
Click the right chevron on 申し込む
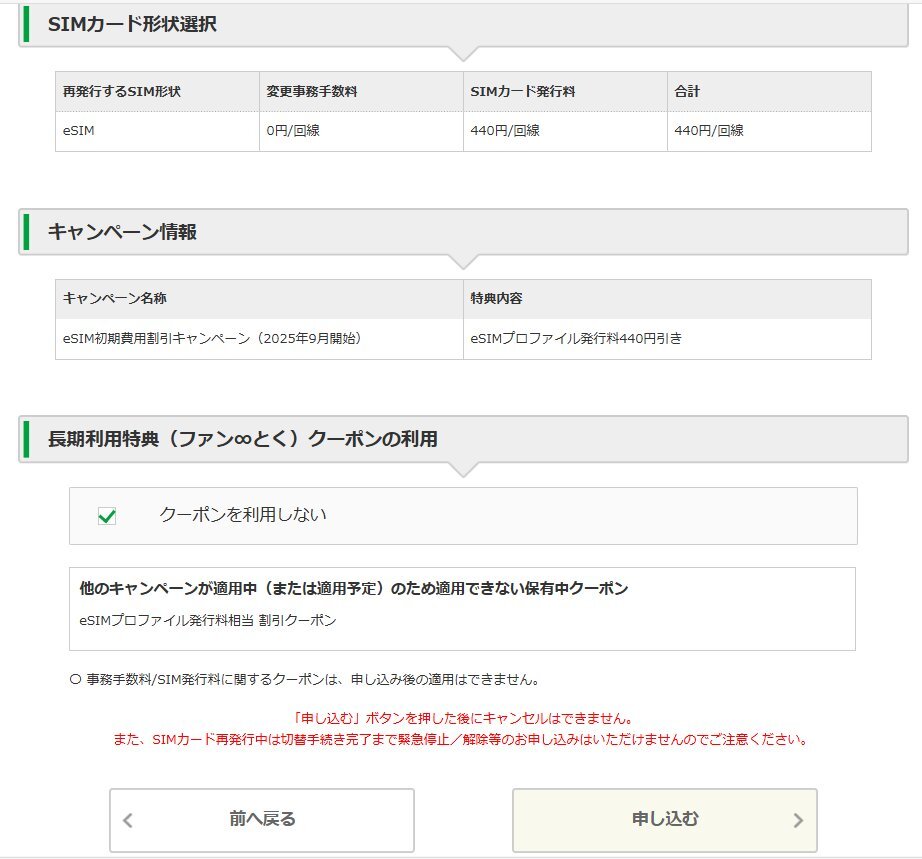(797, 821)
